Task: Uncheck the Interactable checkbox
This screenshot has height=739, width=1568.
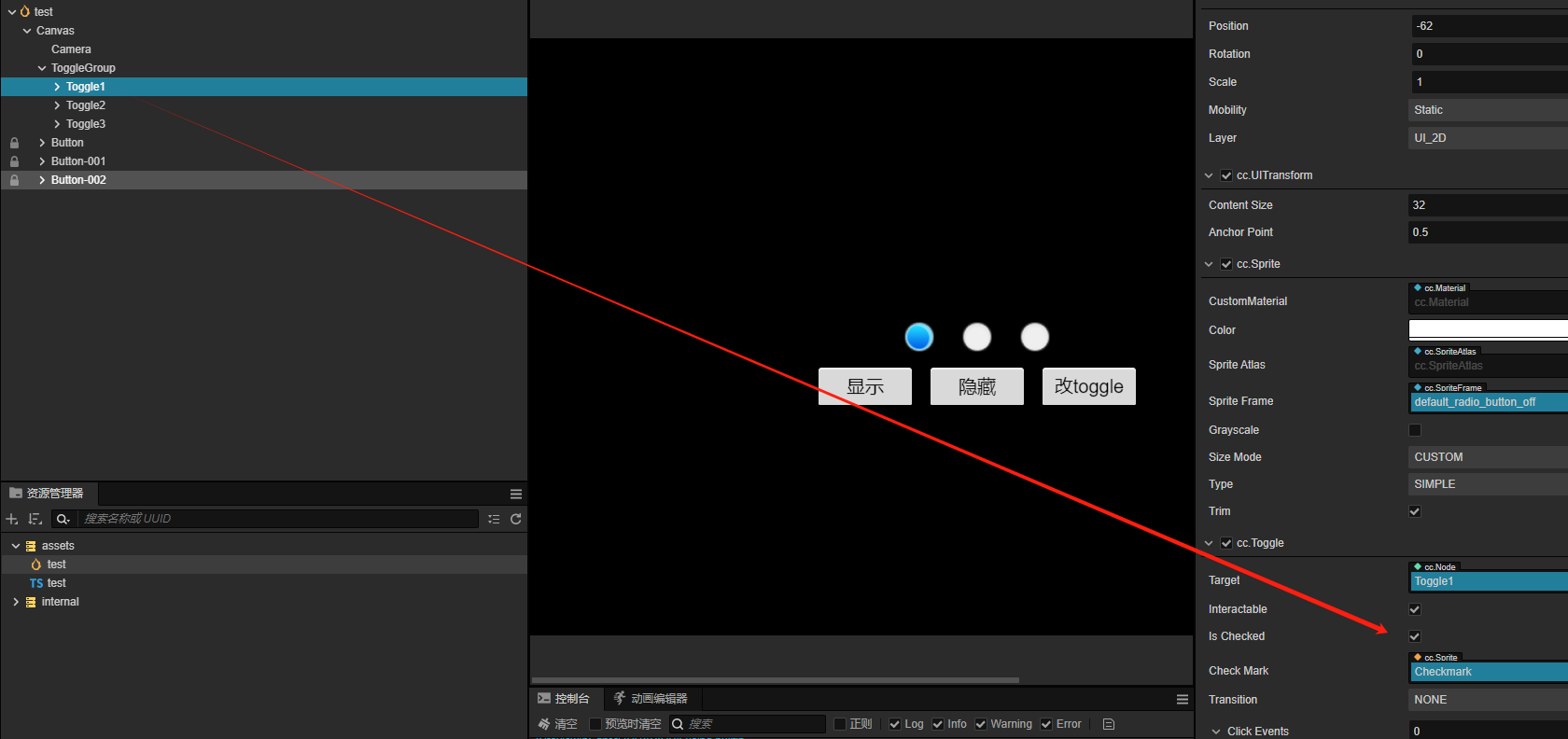Action: 1415,609
